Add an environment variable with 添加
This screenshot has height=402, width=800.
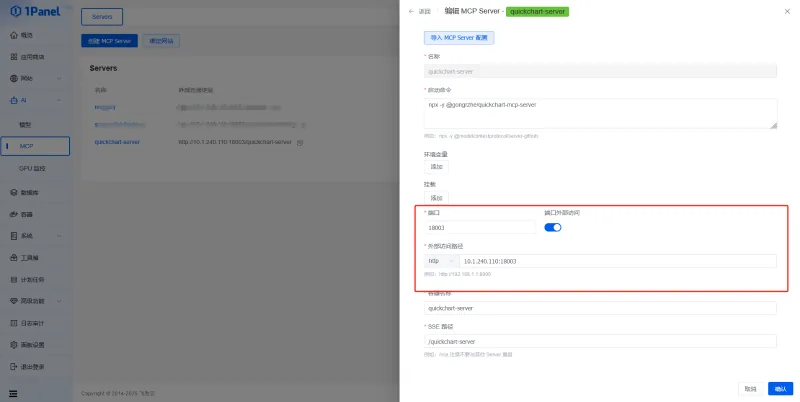coord(436,167)
